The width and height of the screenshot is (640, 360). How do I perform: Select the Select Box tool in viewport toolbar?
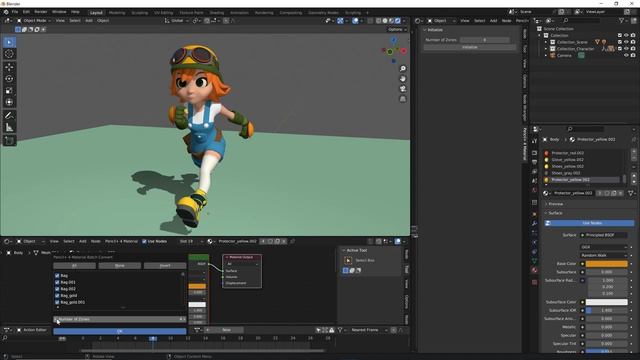(x=9, y=42)
